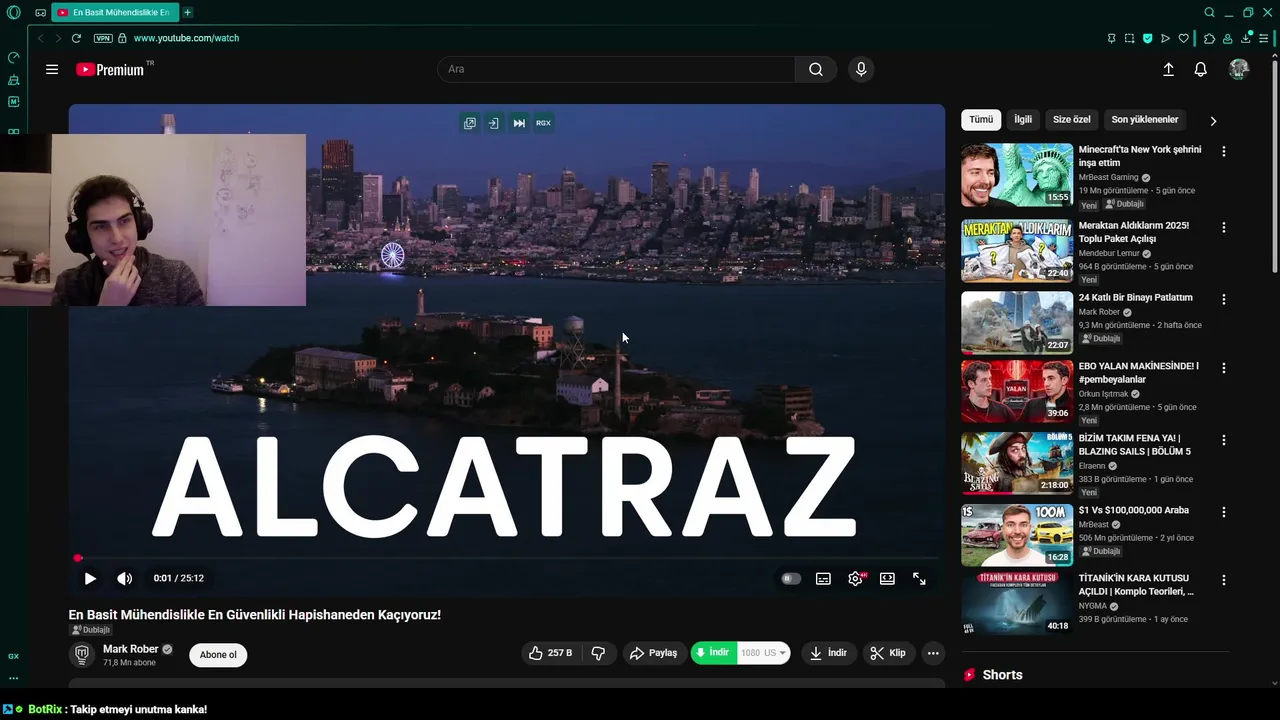Click the search magnifier button
1280x720 pixels.
[x=816, y=69]
